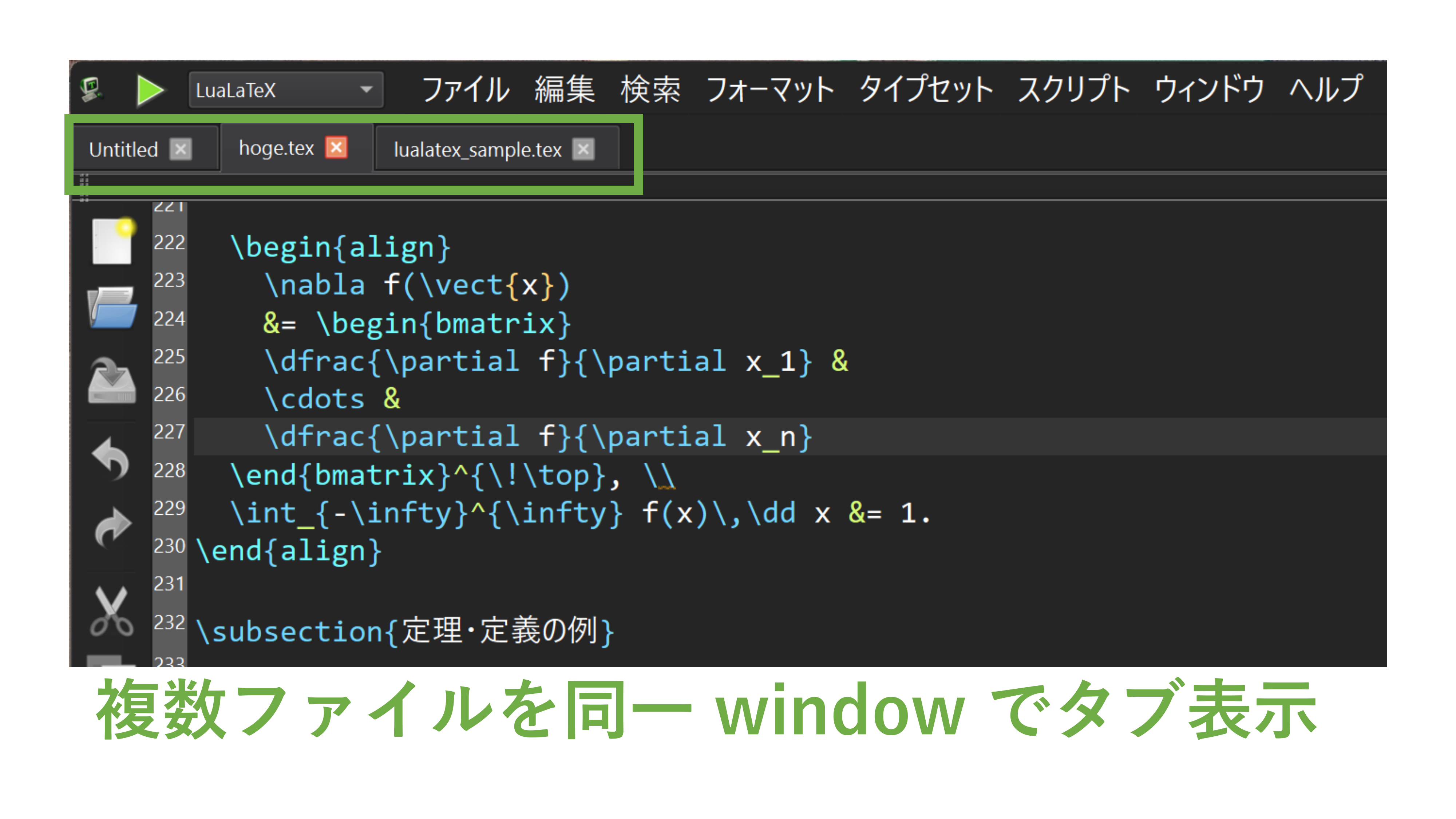This screenshot has height=819, width=1456.
Task: Close the Untitled tab
Action: [181, 149]
